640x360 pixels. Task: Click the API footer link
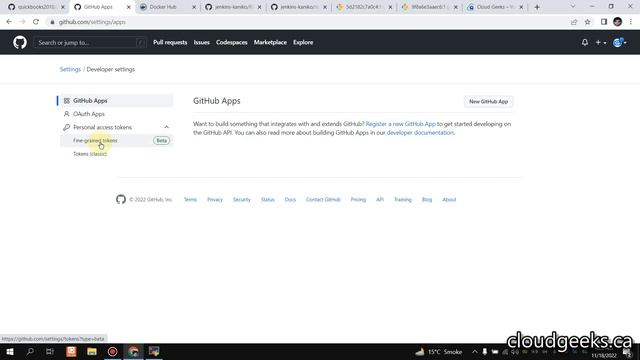[380, 200]
